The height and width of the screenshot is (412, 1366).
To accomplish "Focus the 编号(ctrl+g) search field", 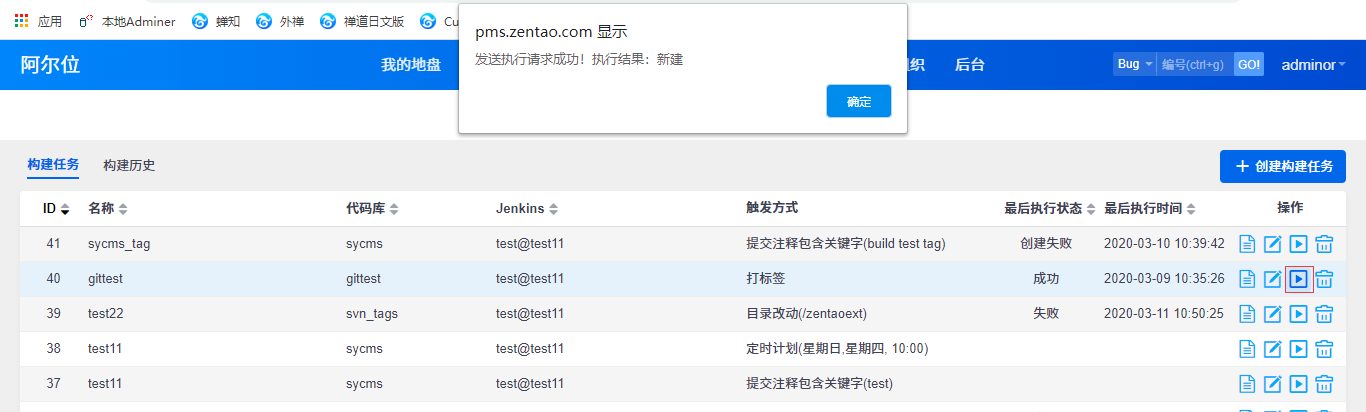I will 1195,64.
